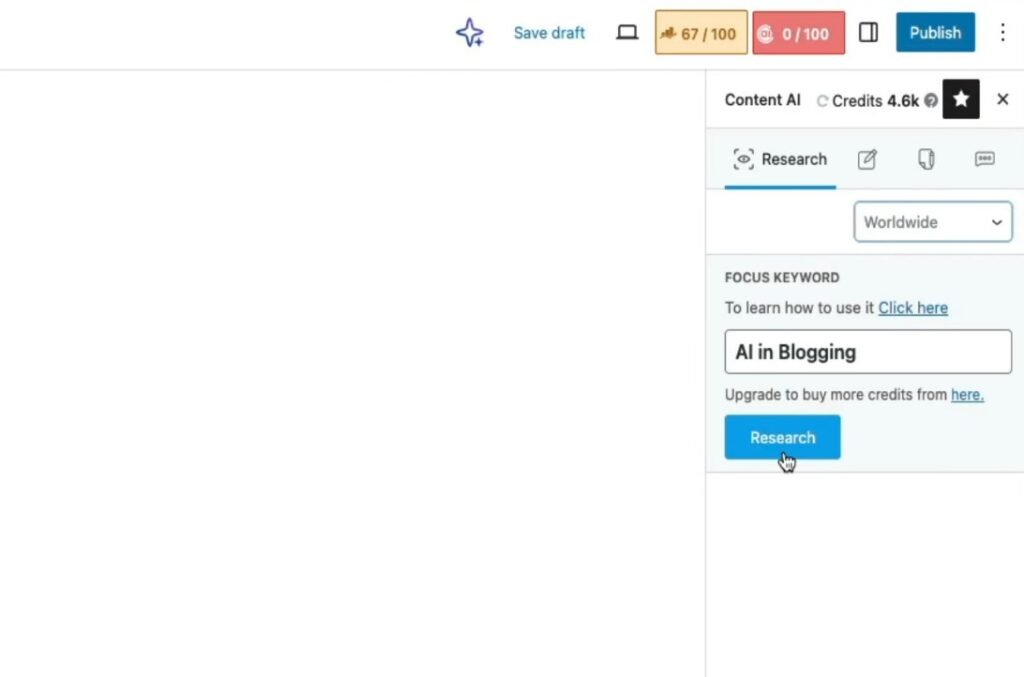Toggle the star pin for Content AI
This screenshot has width=1024, height=677.
point(961,100)
